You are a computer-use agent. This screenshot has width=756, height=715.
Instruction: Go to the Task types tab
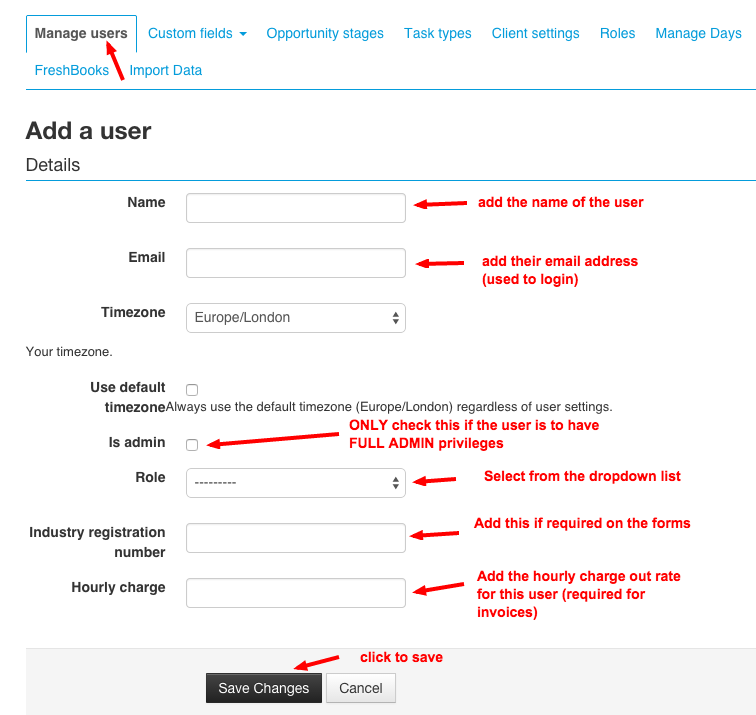437,33
